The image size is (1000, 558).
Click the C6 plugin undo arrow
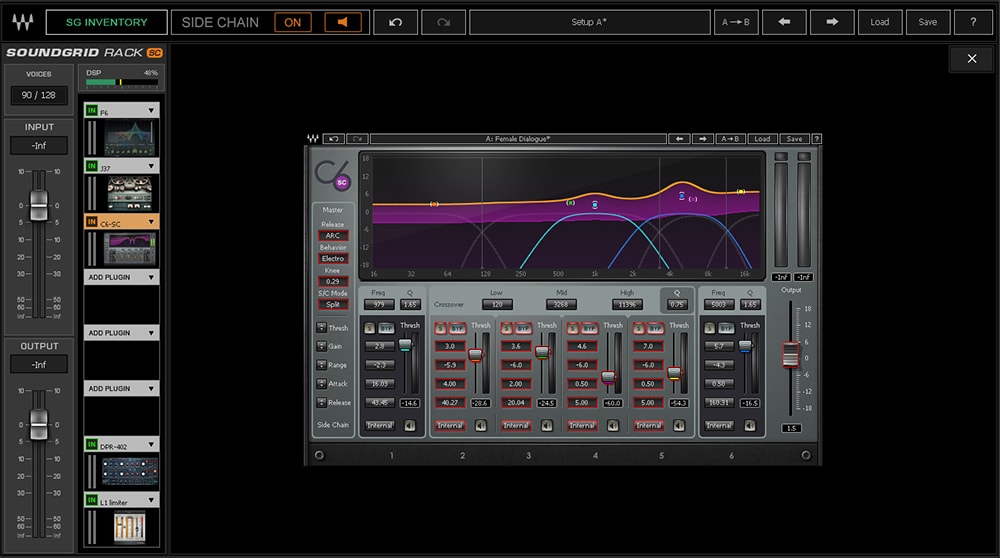334,139
